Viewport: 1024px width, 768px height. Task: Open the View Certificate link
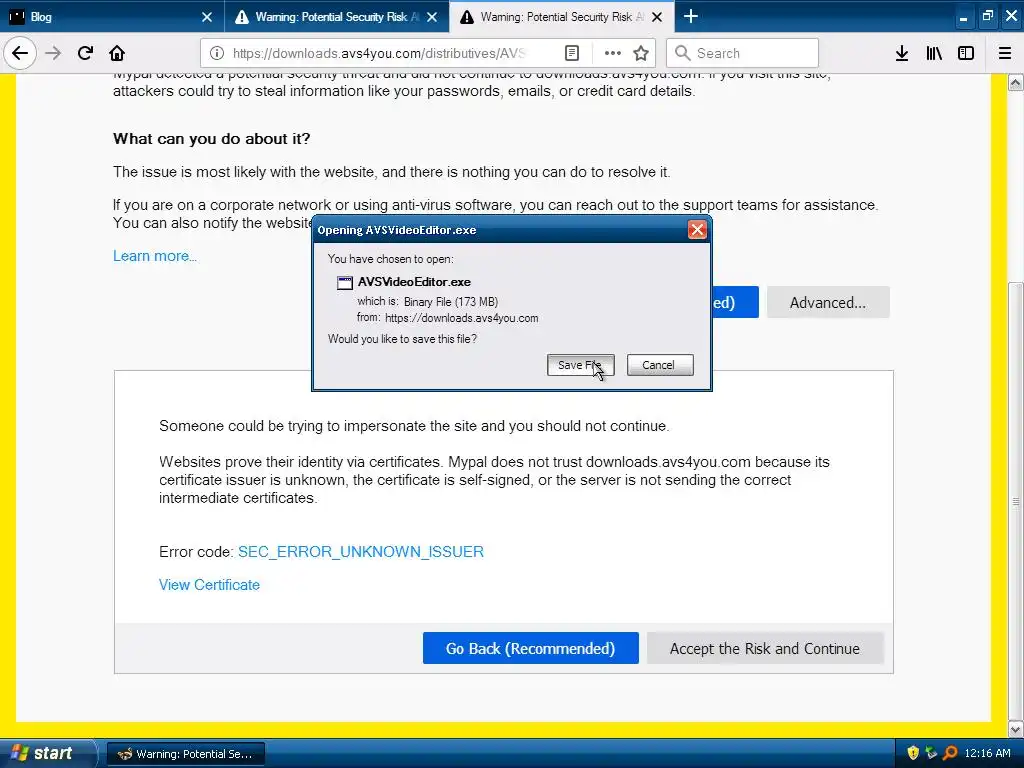(209, 584)
